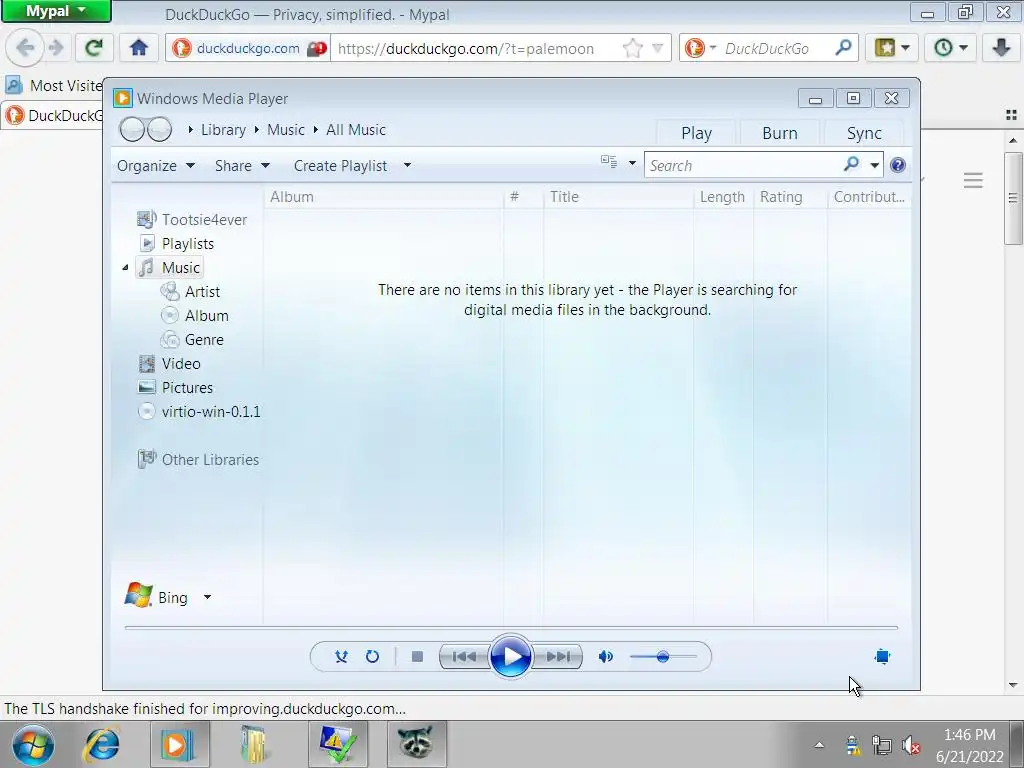Select Album under Music

(x=195, y=315)
